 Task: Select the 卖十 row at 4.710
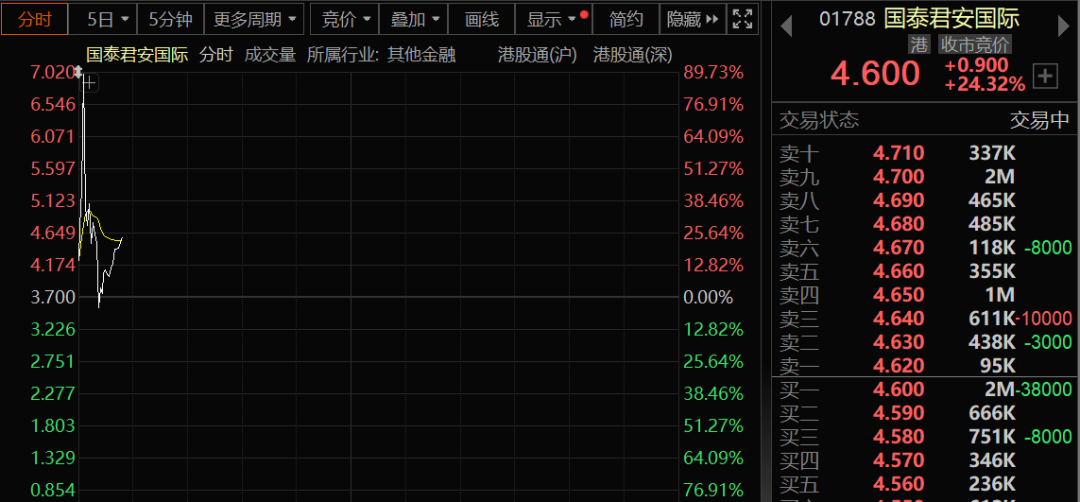[x=924, y=153]
